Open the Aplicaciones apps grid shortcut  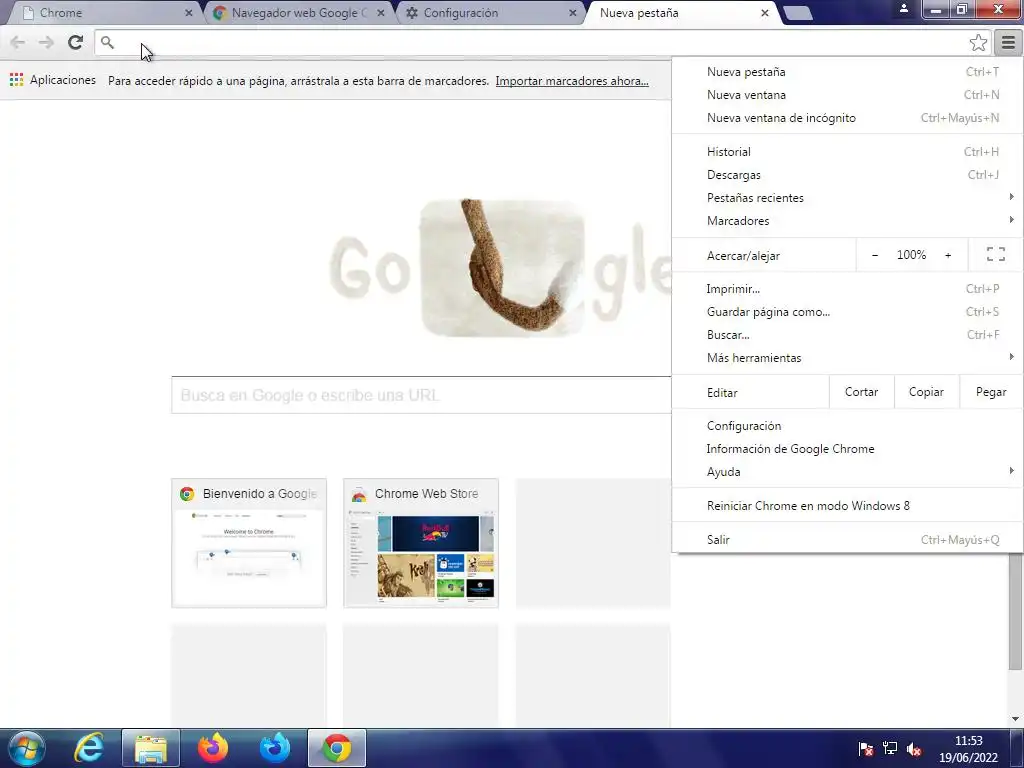[x=52, y=80]
